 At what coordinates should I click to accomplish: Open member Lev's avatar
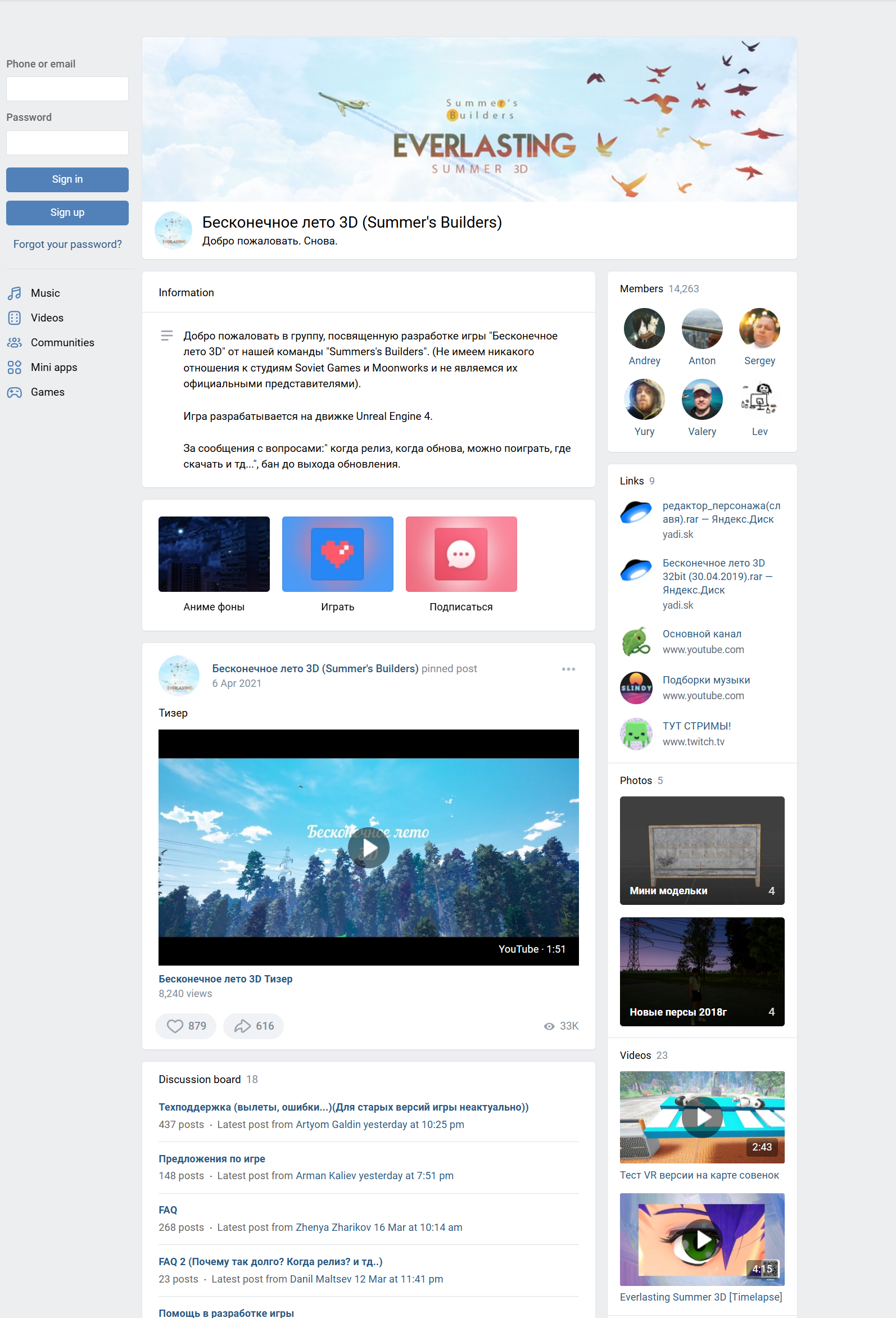click(760, 399)
